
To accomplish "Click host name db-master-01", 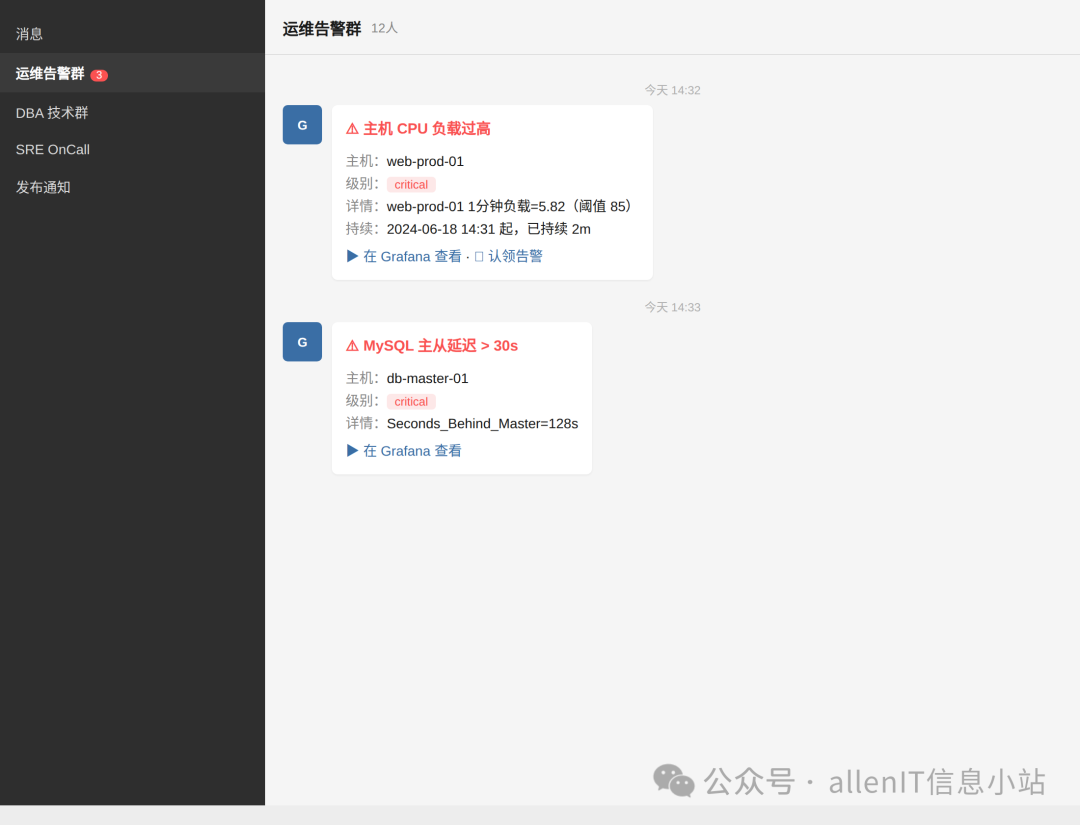I will (427, 378).
